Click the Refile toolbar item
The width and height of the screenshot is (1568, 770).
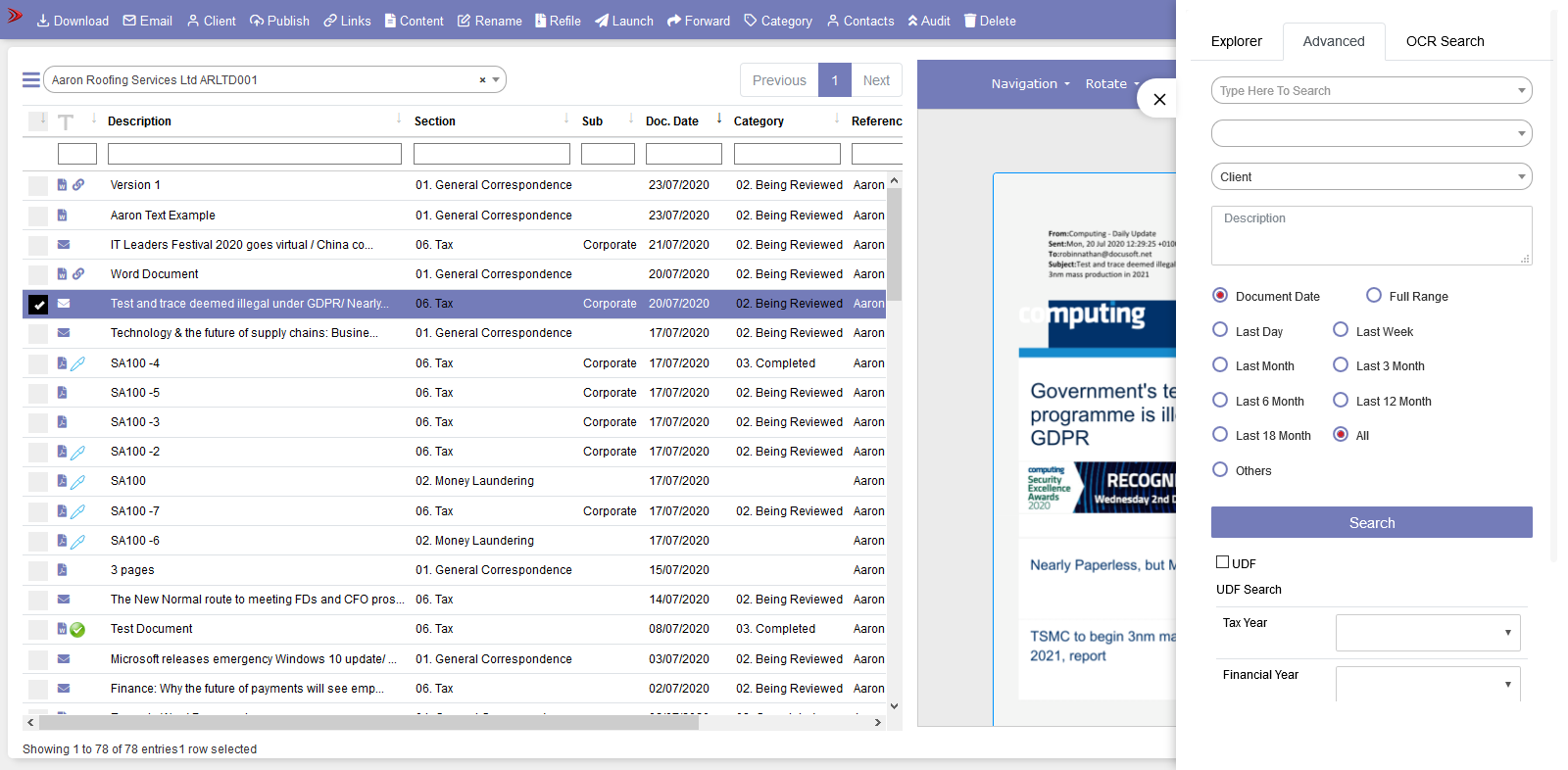coord(558,21)
